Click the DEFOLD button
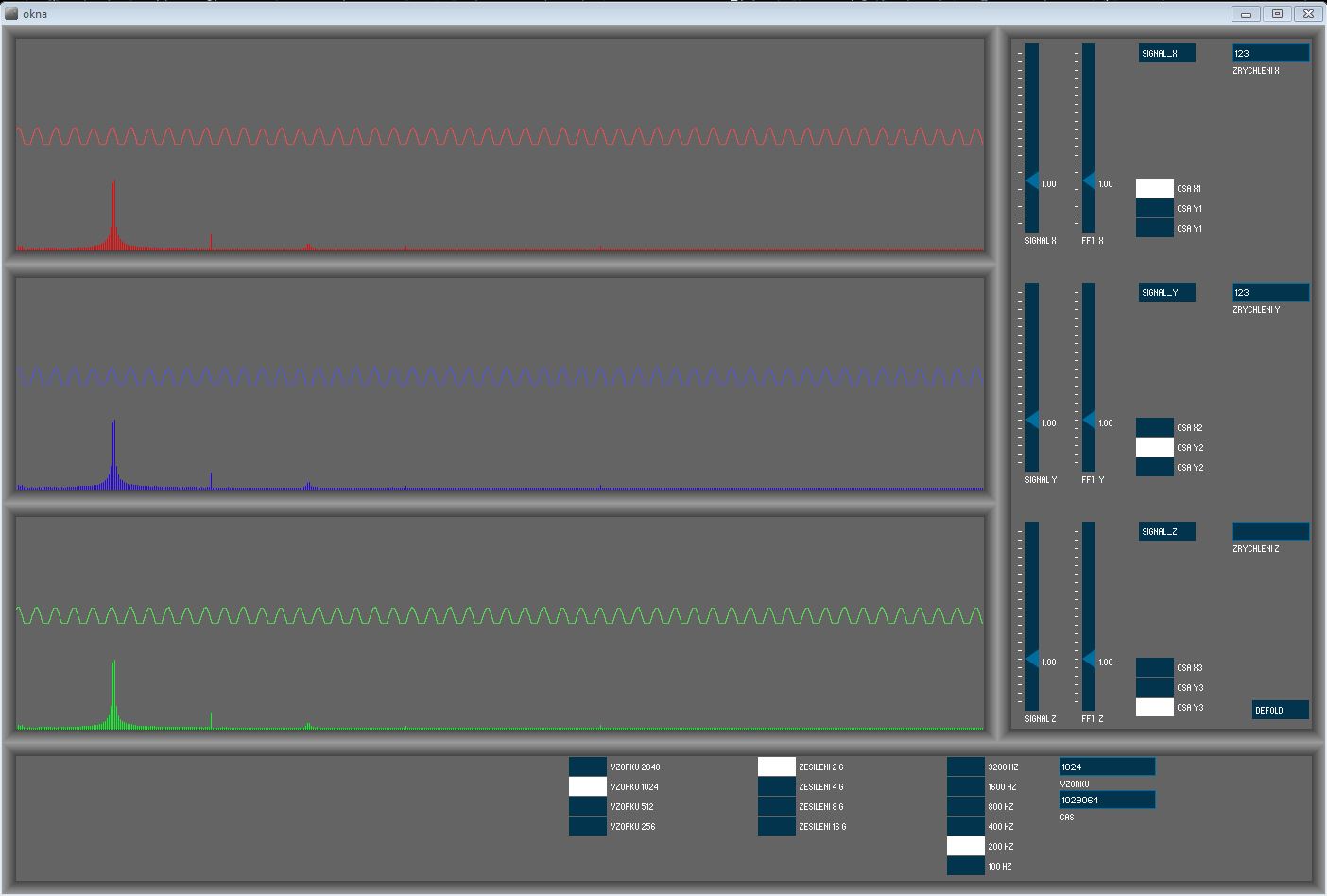Viewport: 1327px width, 896px height. [1280, 710]
